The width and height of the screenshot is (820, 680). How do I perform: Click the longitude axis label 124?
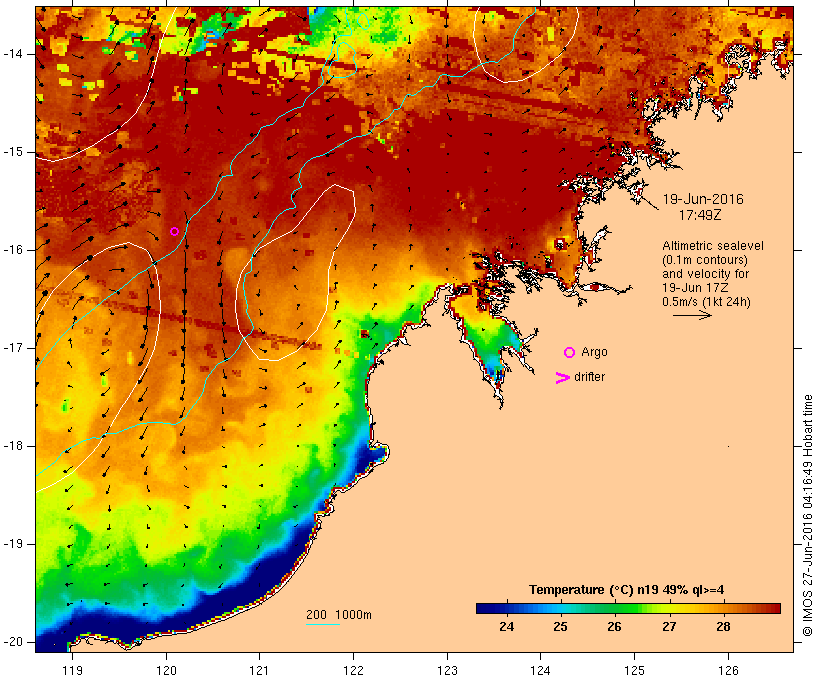tap(540, 671)
